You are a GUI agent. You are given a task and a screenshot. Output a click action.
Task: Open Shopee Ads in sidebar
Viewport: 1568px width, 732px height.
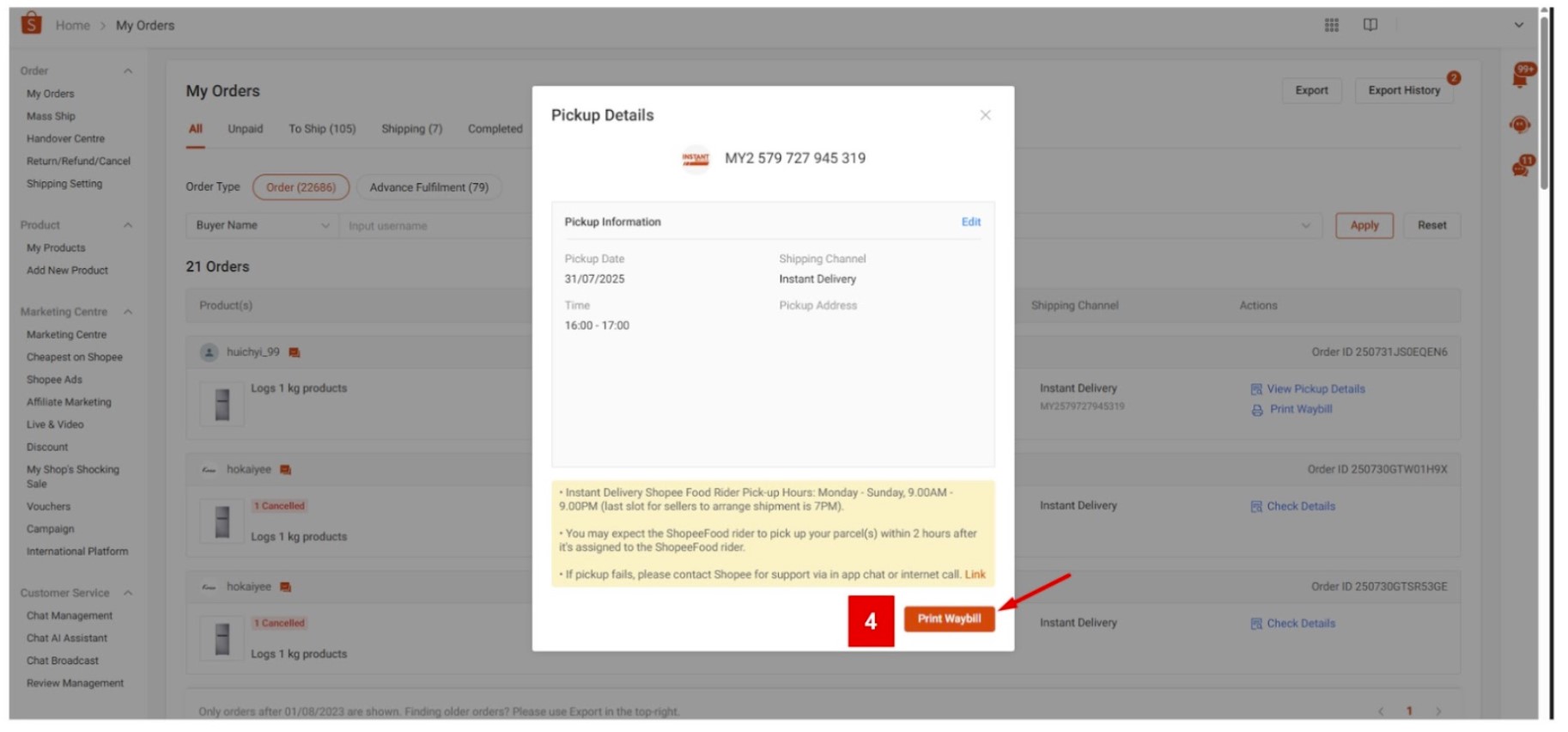[54, 380]
